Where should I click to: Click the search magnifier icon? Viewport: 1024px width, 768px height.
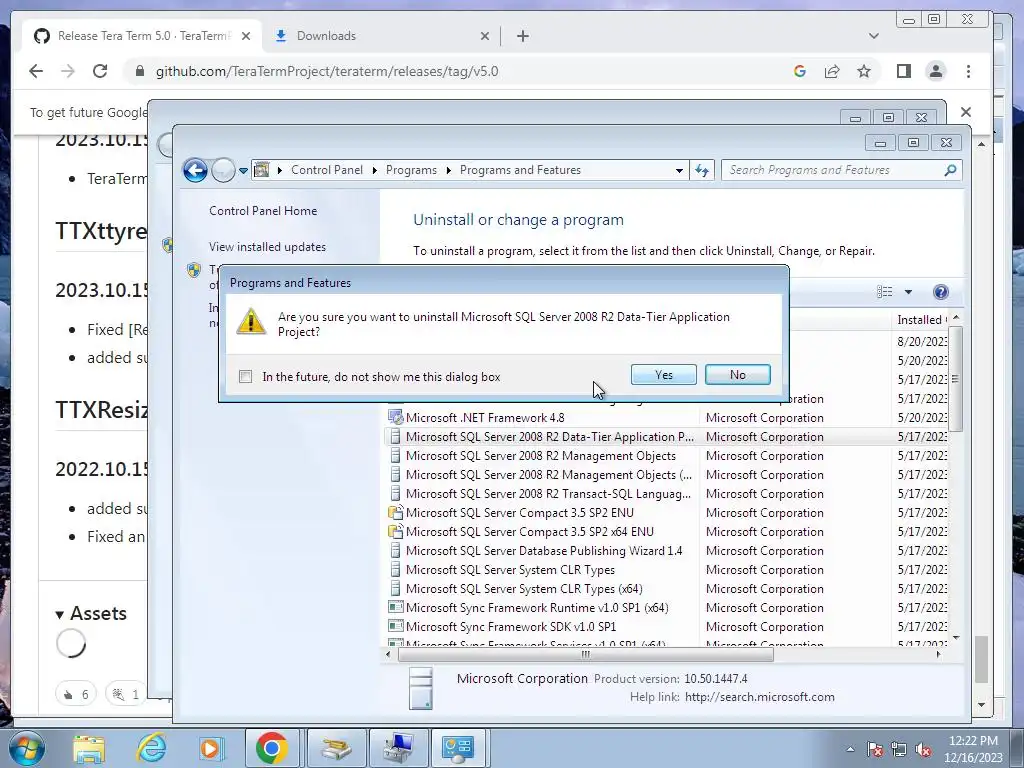pyautogui.click(x=950, y=170)
